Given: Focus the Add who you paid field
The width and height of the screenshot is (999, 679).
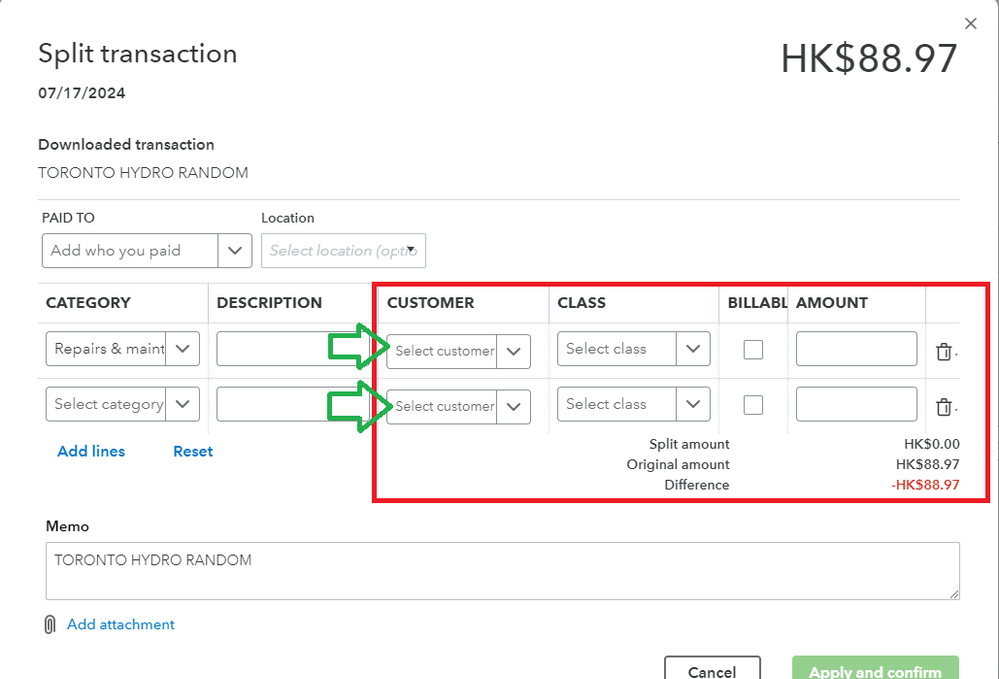Looking at the screenshot, I should (130, 250).
